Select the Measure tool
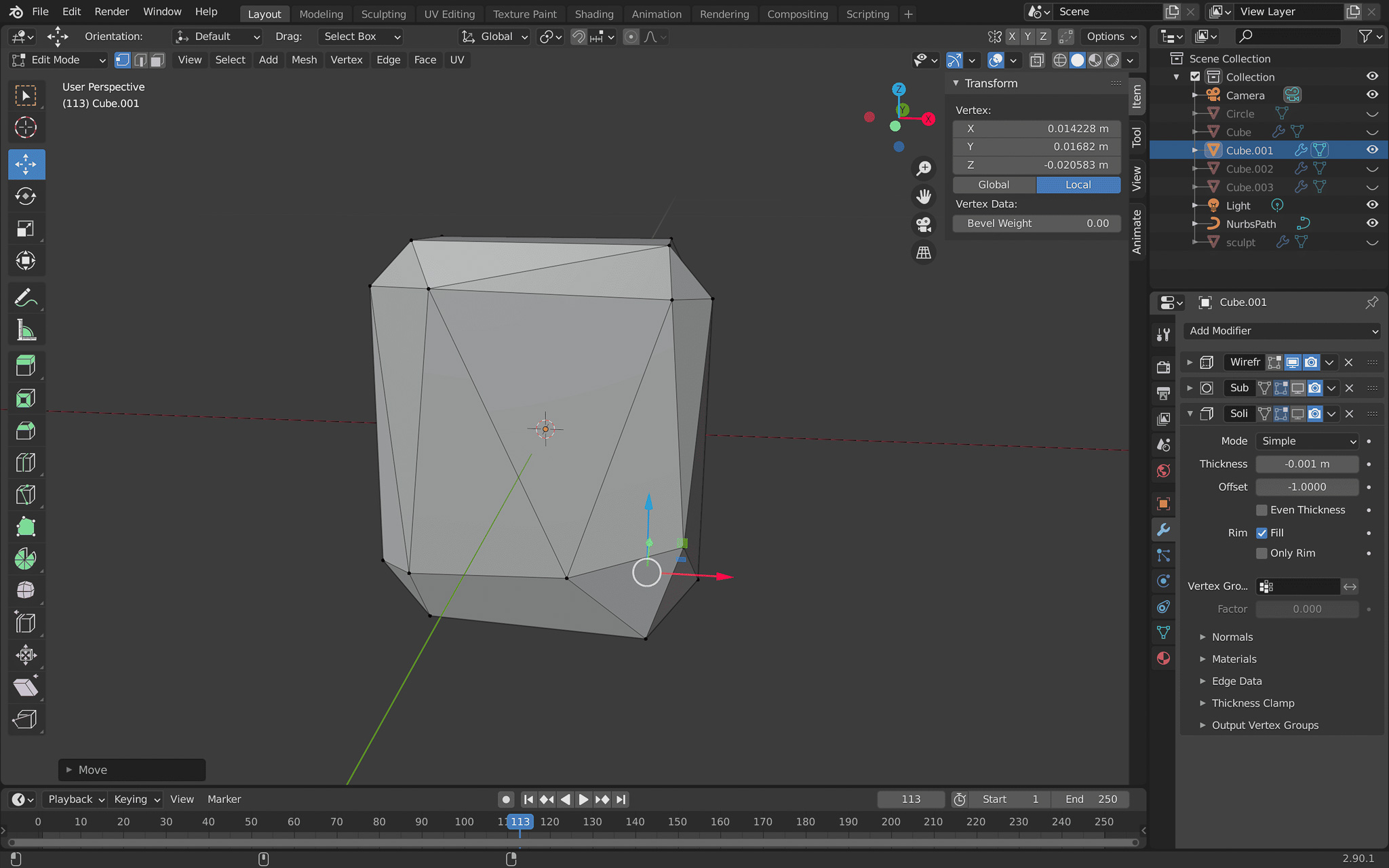 pos(26,330)
